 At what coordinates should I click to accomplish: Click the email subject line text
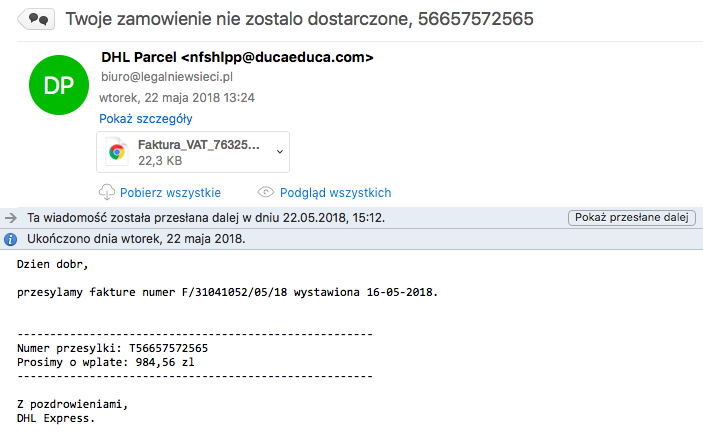click(299, 19)
